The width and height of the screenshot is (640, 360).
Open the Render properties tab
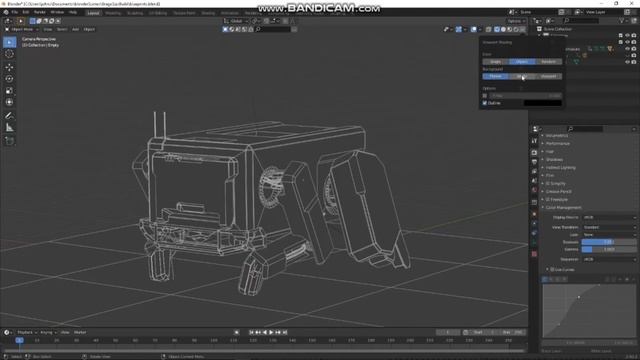click(534, 152)
